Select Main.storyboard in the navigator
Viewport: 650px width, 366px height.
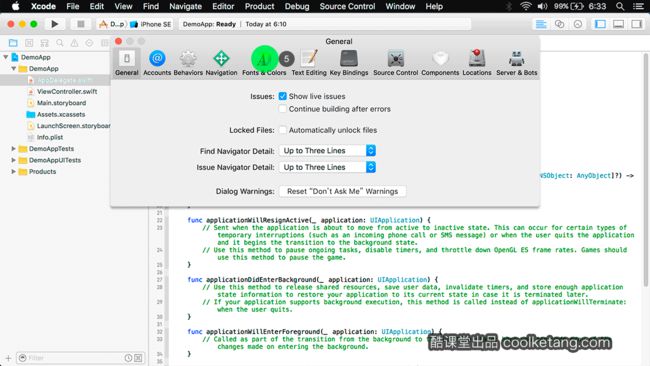(61, 103)
